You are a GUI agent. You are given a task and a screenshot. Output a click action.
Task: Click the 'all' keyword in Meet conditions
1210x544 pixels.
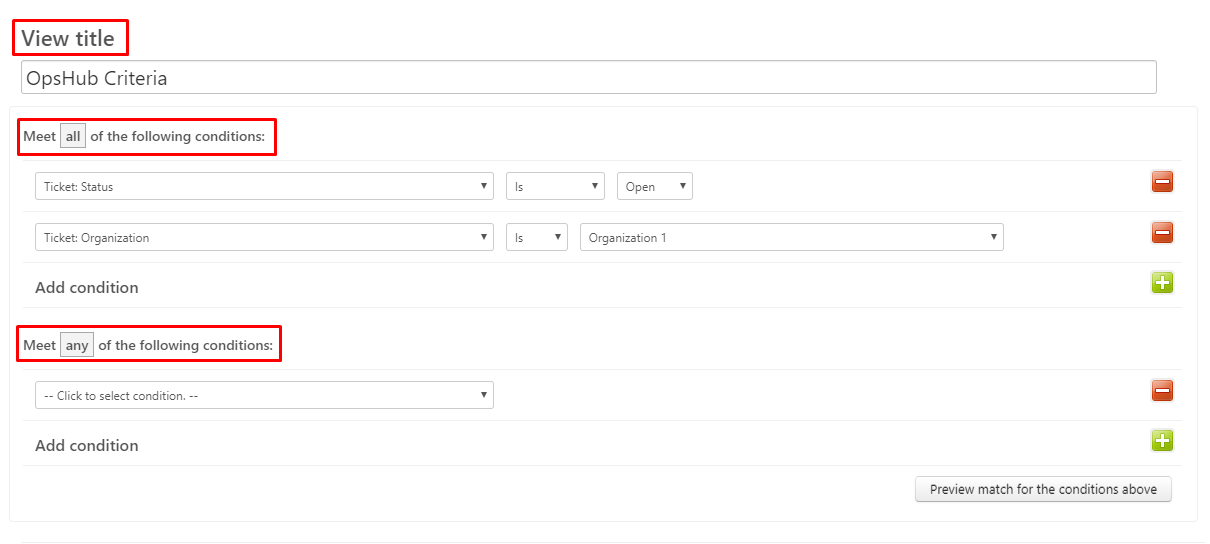click(73, 137)
